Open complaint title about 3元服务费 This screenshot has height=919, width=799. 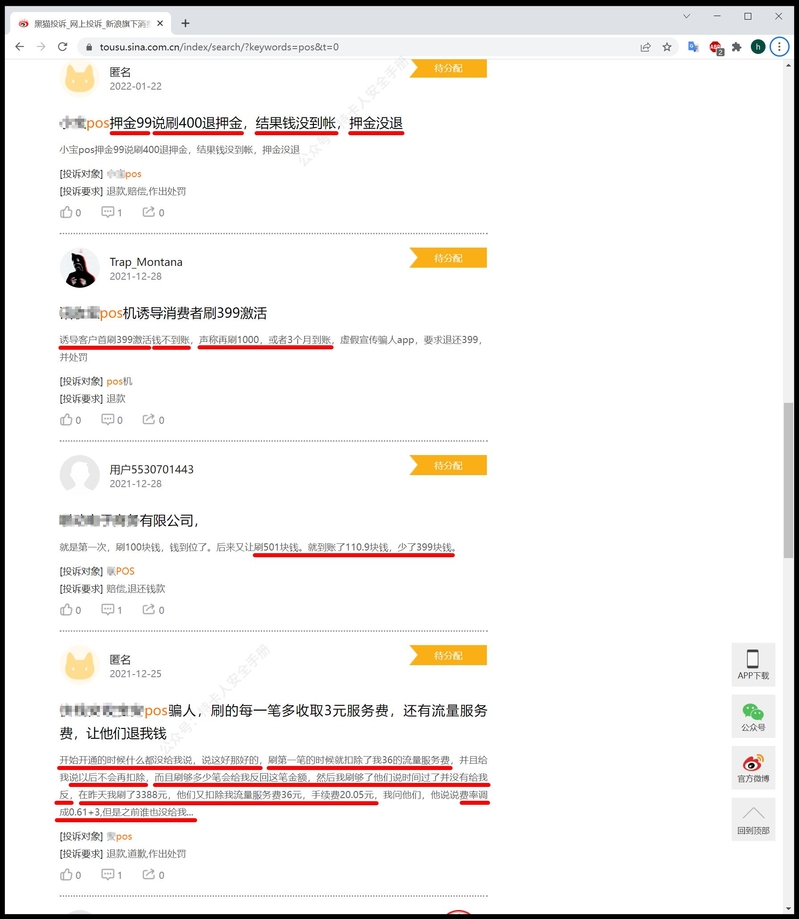(273, 721)
